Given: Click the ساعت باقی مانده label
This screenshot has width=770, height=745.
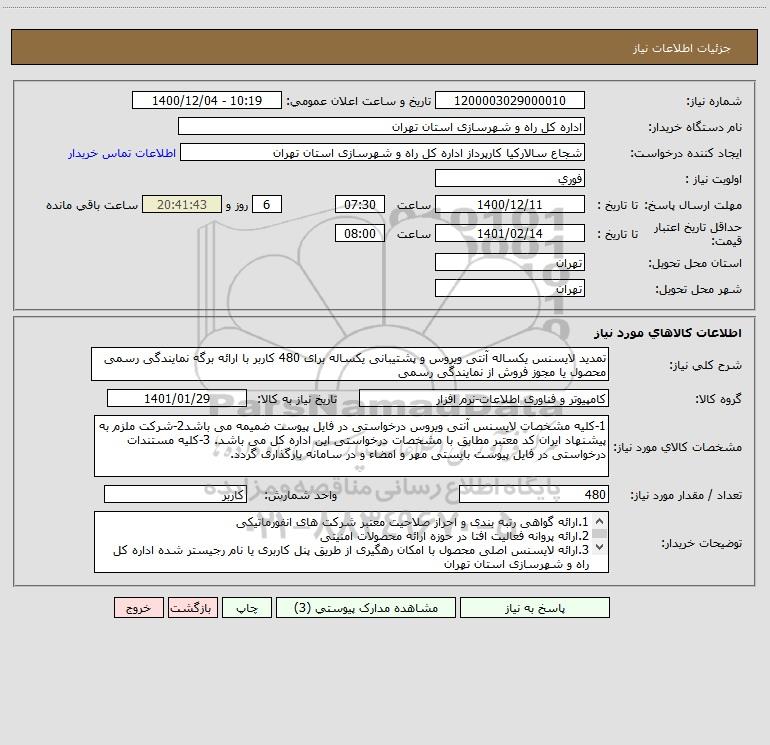Looking at the screenshot, I should point(92,205).
